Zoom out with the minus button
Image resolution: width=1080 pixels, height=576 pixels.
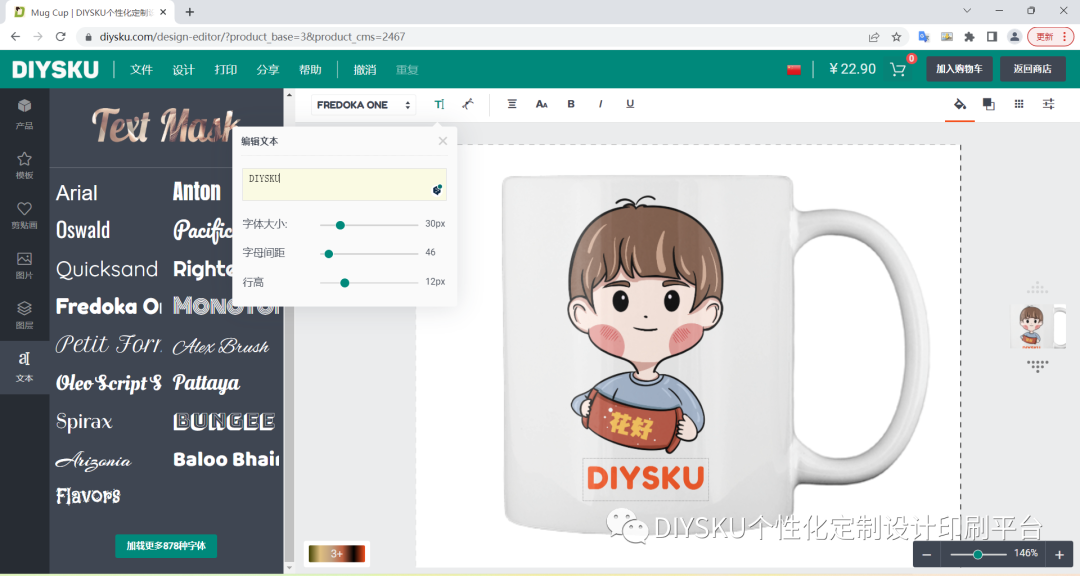(927, 555)
